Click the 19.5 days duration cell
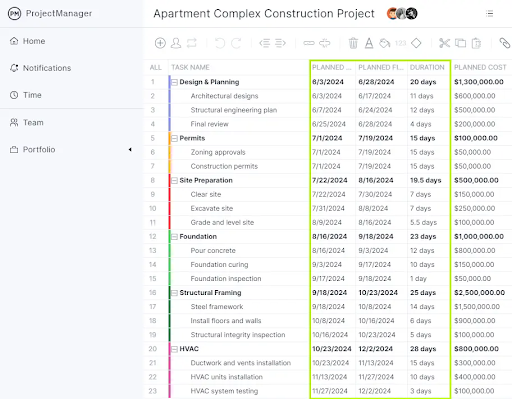 (425, 180)
